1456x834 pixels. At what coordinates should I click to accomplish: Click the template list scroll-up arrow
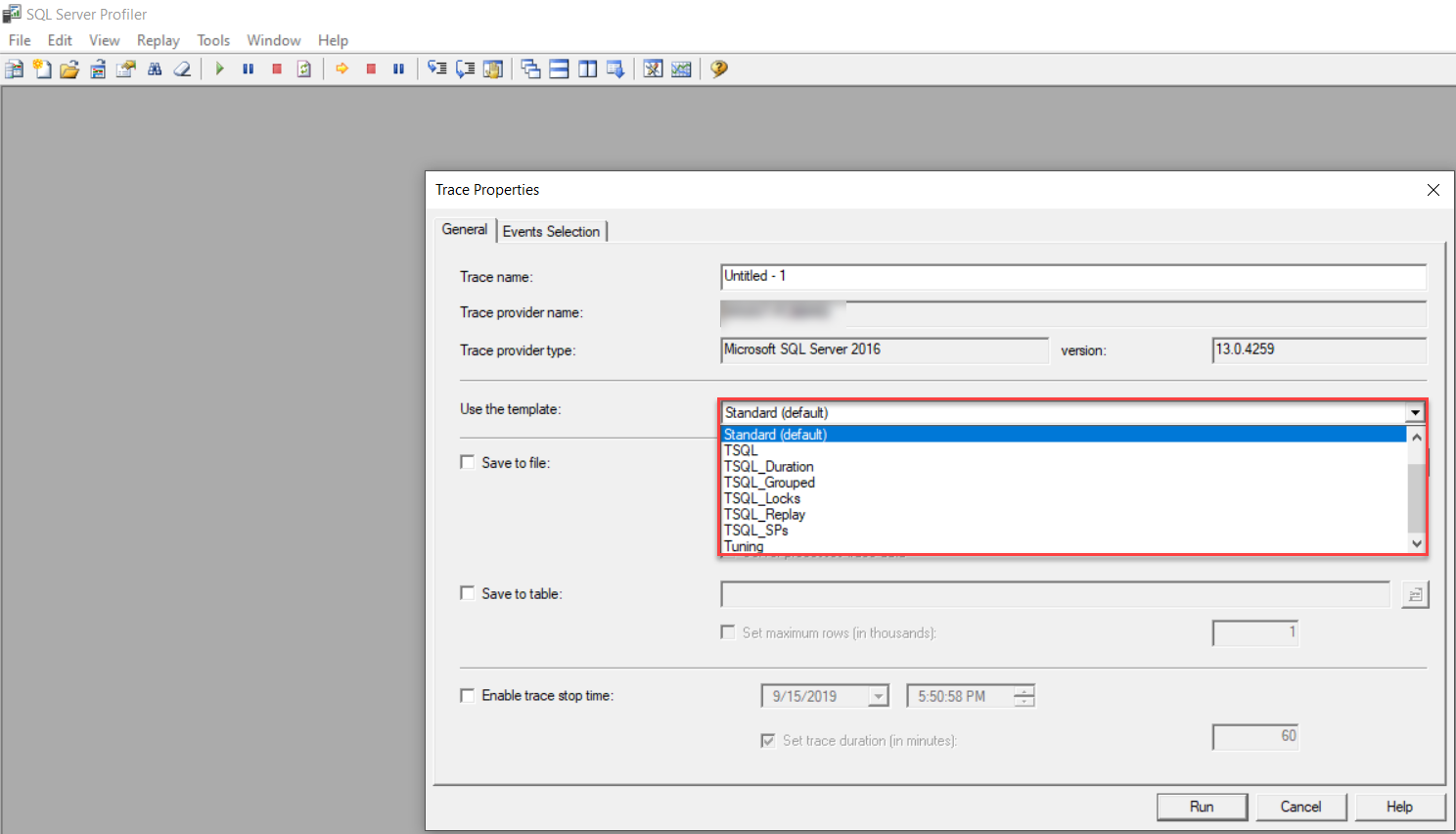[1416, 437]
